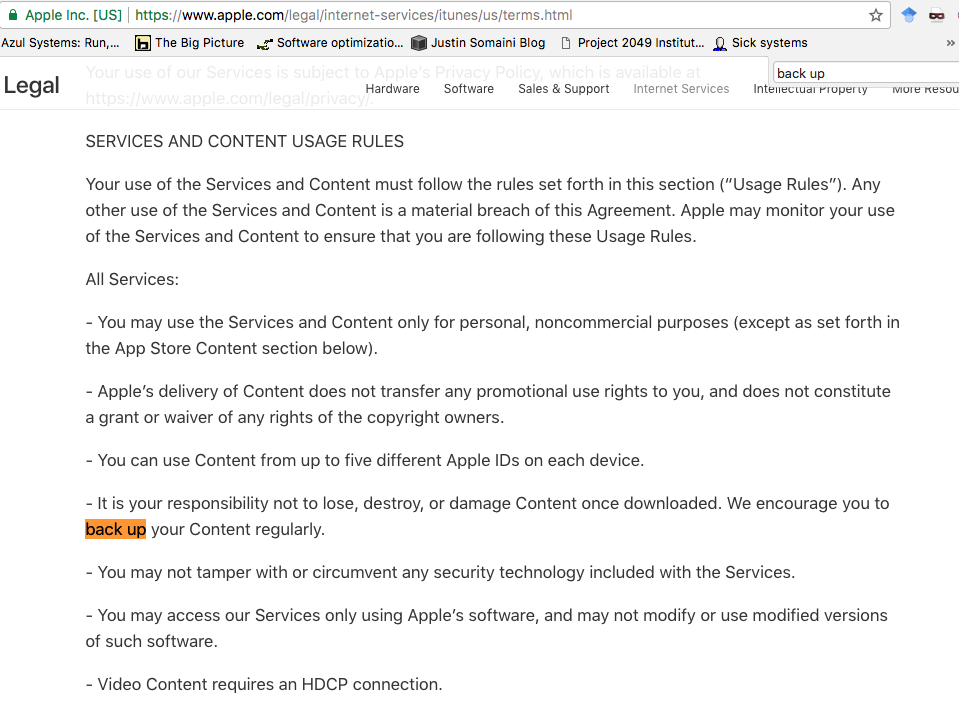959x707 pixels.
Task: Go to Legal home heading
Action: [x=32, y=85]
